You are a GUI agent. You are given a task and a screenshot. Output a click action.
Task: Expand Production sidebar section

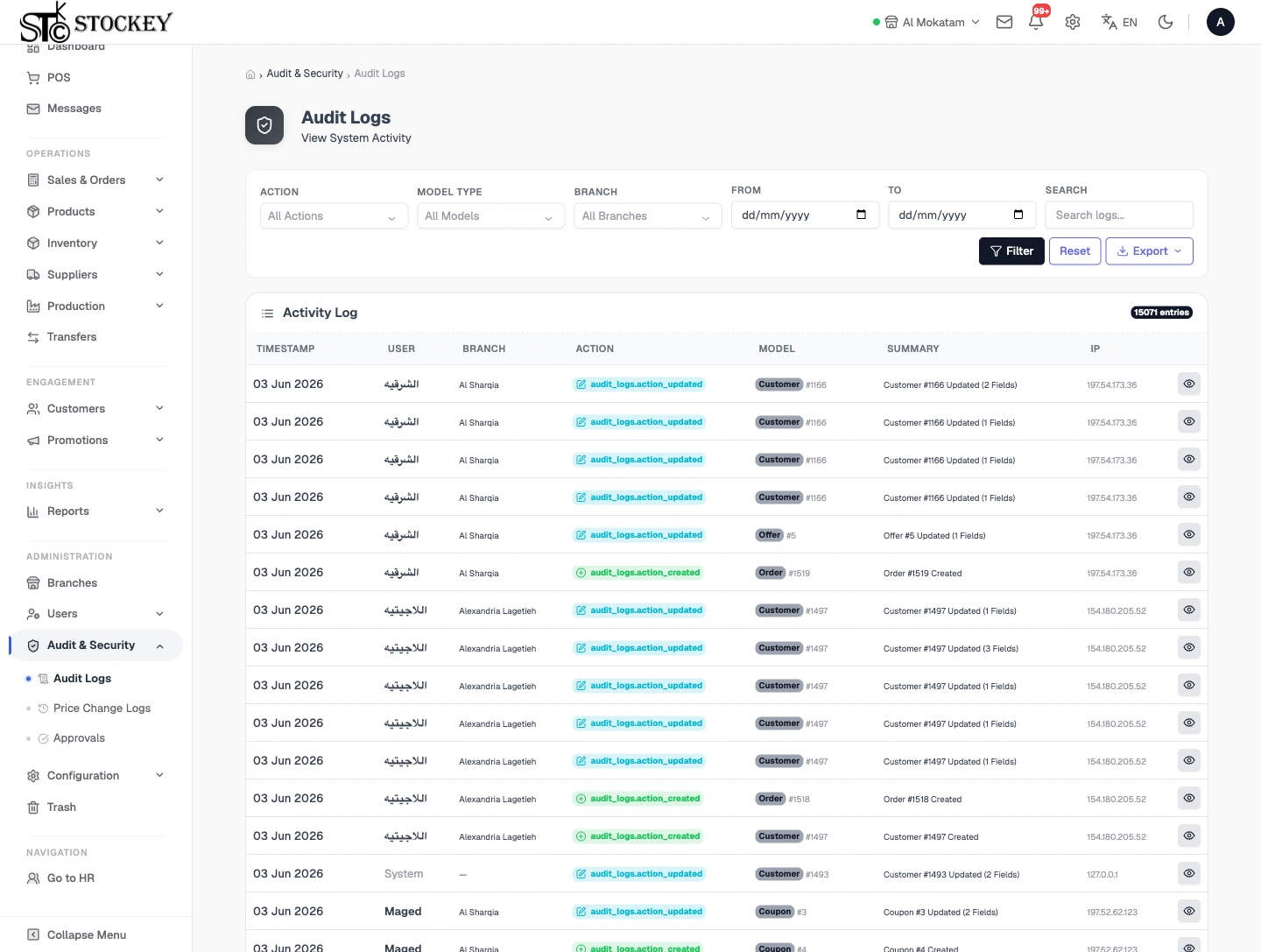pos(95,306)
